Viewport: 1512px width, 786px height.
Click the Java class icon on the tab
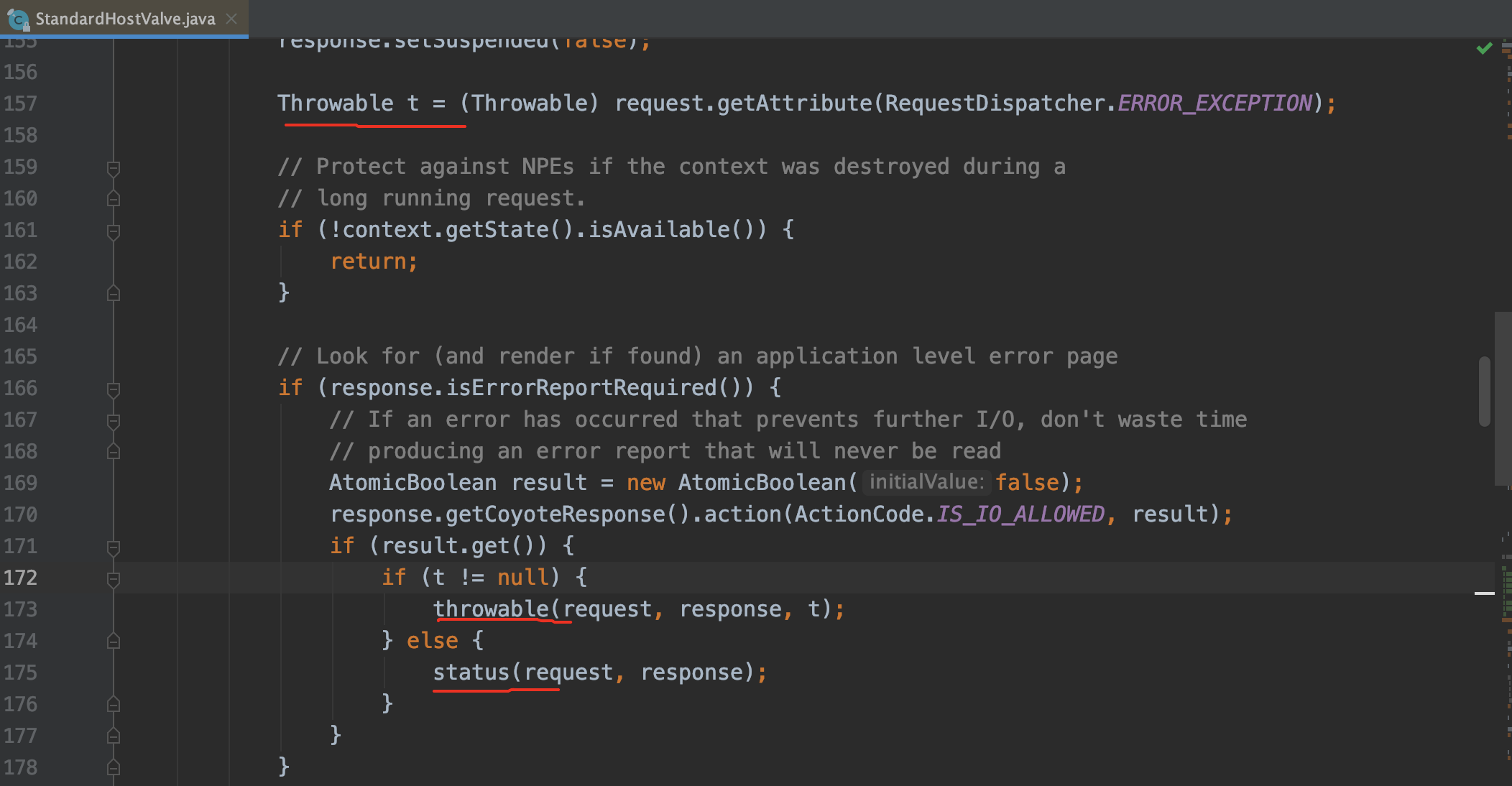17,19
